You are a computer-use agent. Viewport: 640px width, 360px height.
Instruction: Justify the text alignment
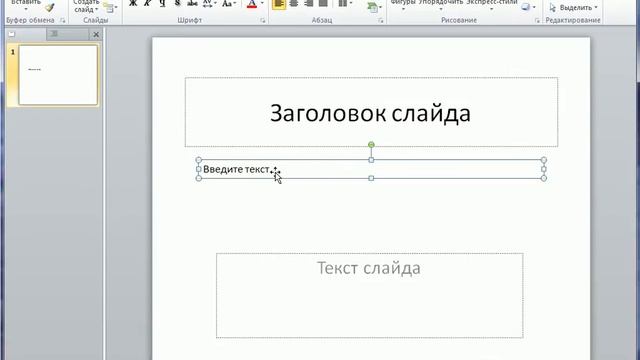coord(323,4)
